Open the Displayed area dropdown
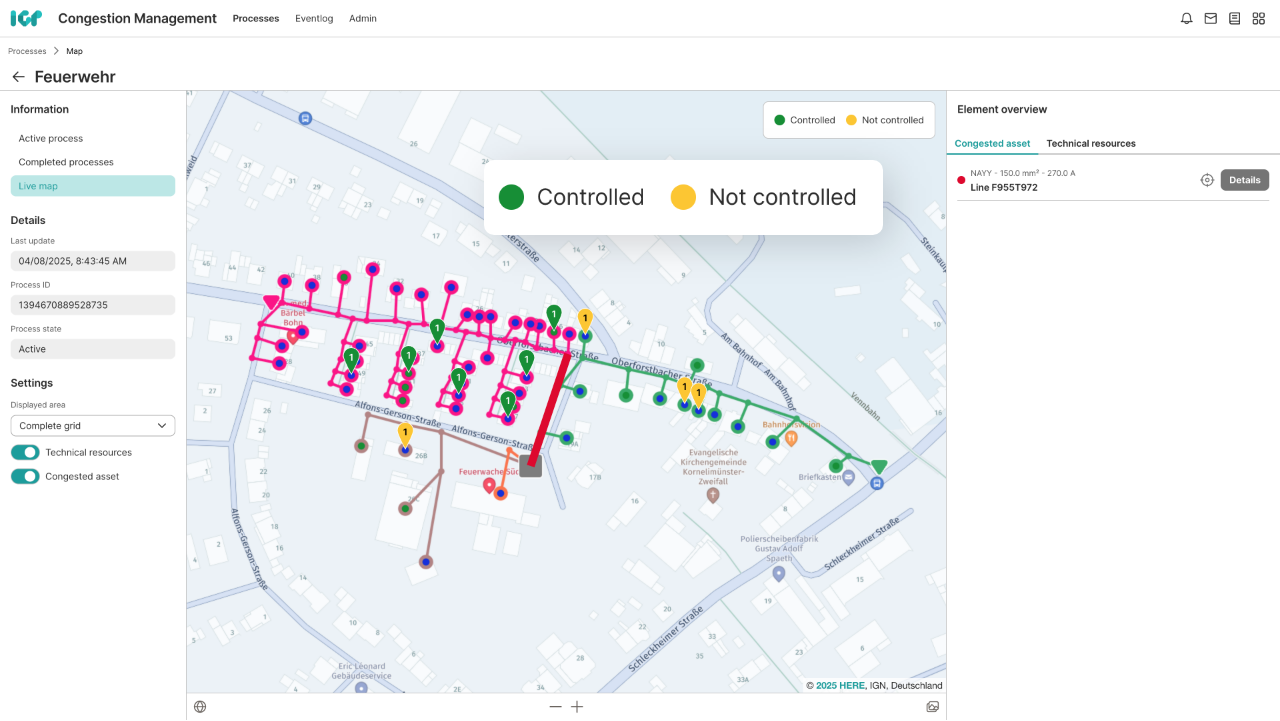The height and width of the screenshot is (721, 1280). coord(92,425)
